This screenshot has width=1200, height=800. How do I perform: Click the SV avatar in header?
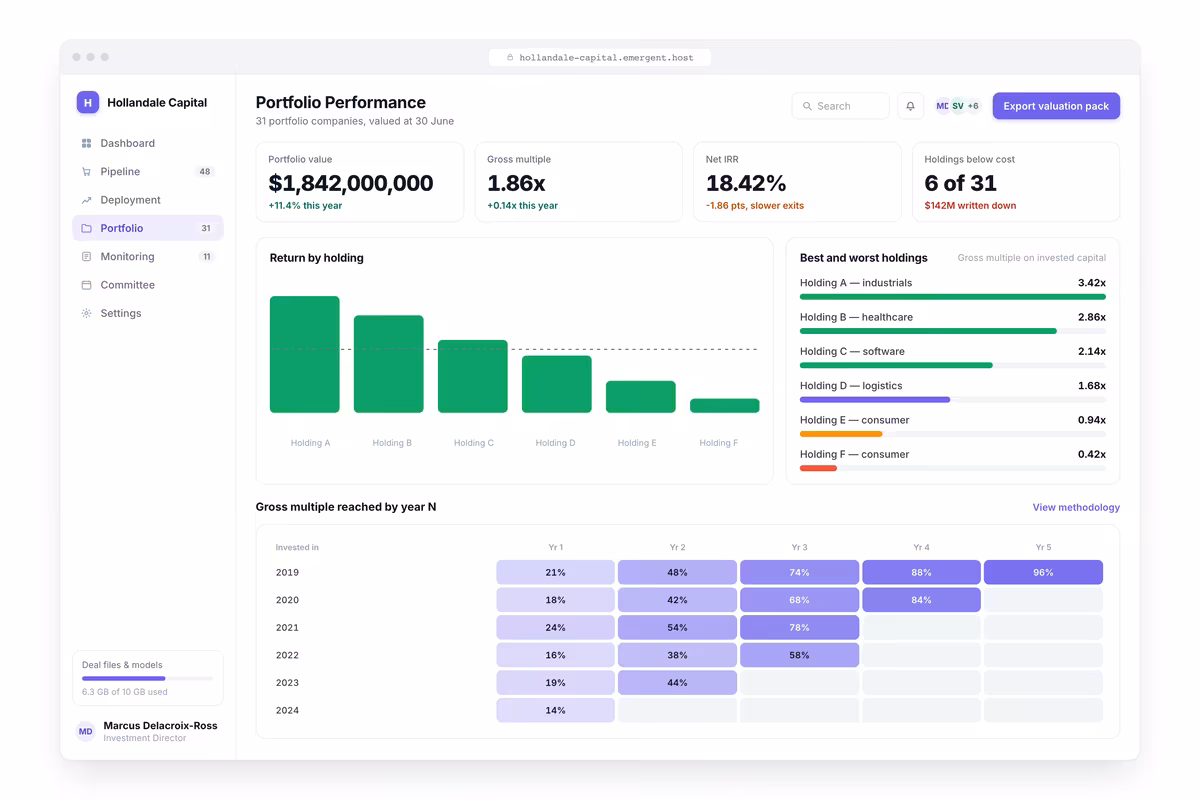pos(958,106)
